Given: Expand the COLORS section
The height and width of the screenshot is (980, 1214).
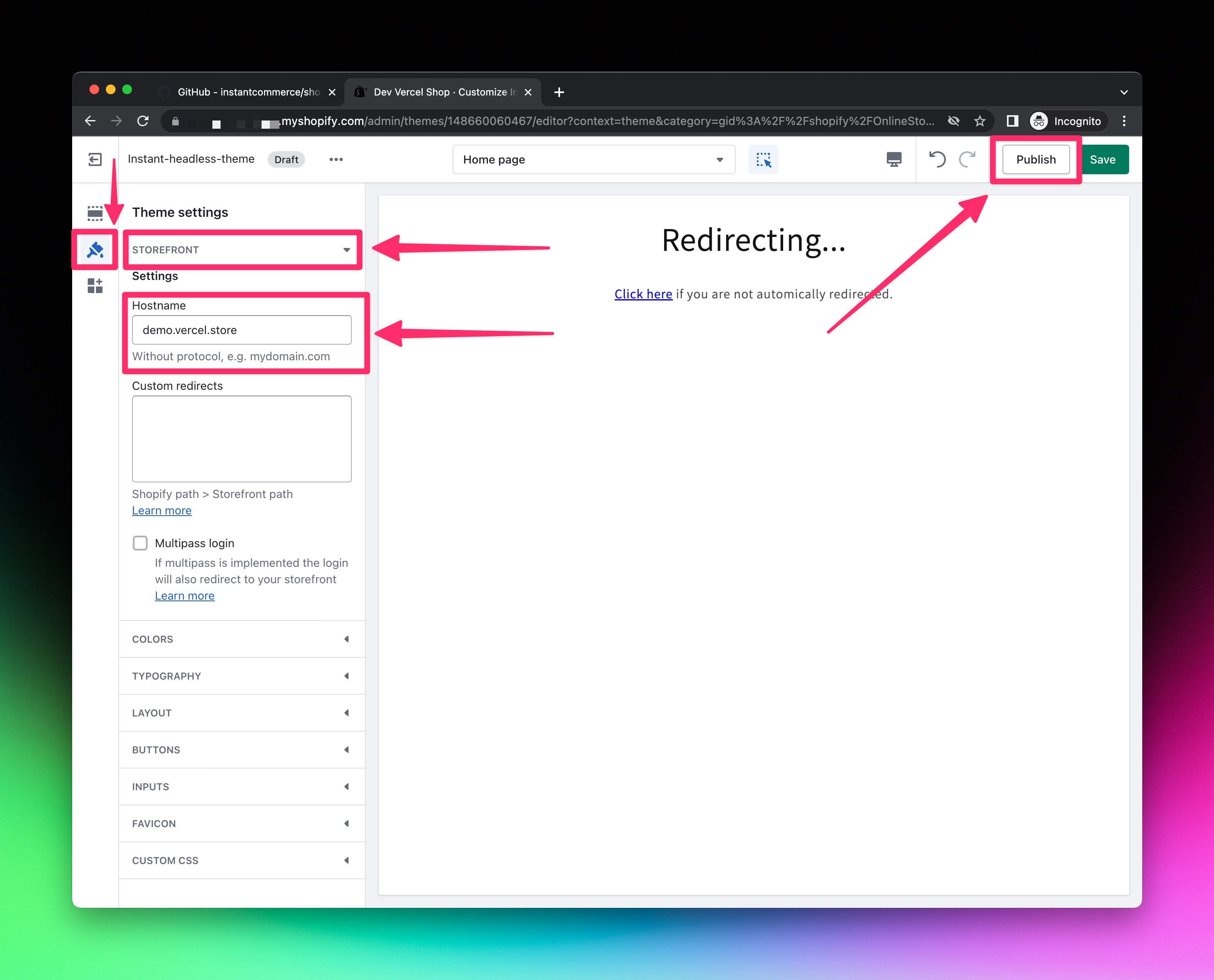Looking at the screenshot, I should [x=243, y=639].
